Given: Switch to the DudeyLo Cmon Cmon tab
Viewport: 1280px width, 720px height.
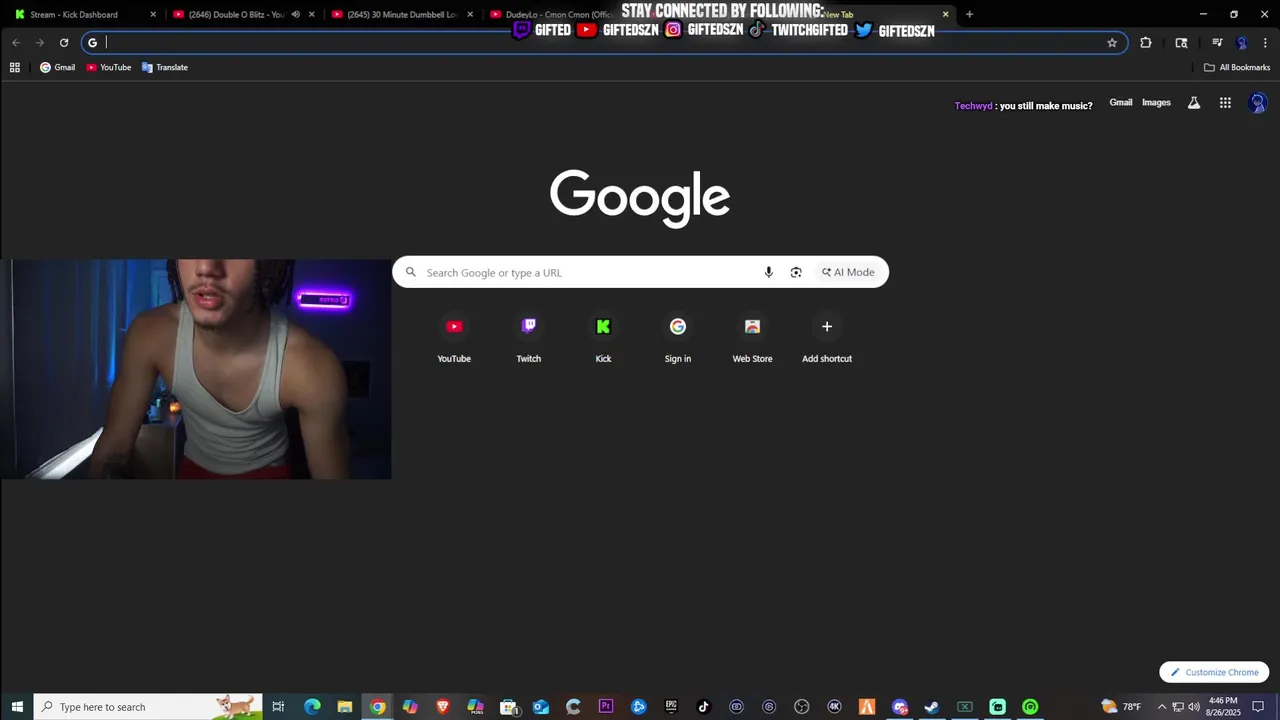Looking at the screenshot, I should click(558, 14).
